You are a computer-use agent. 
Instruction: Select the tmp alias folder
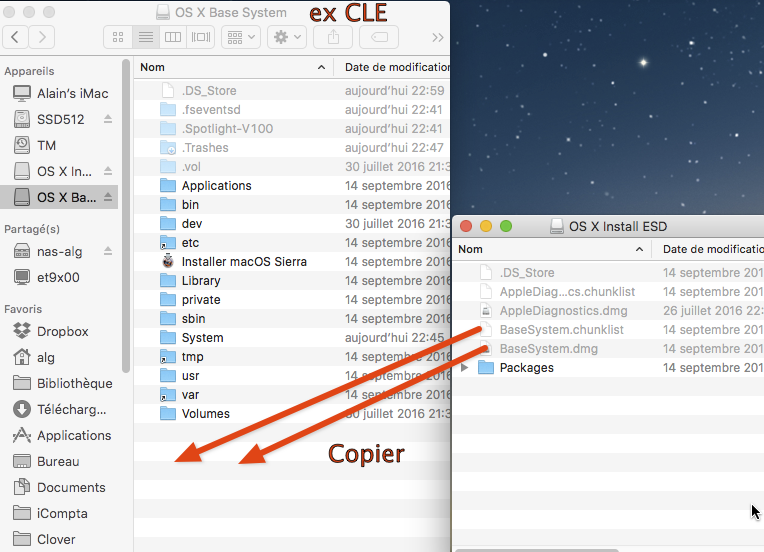[292, 357]
